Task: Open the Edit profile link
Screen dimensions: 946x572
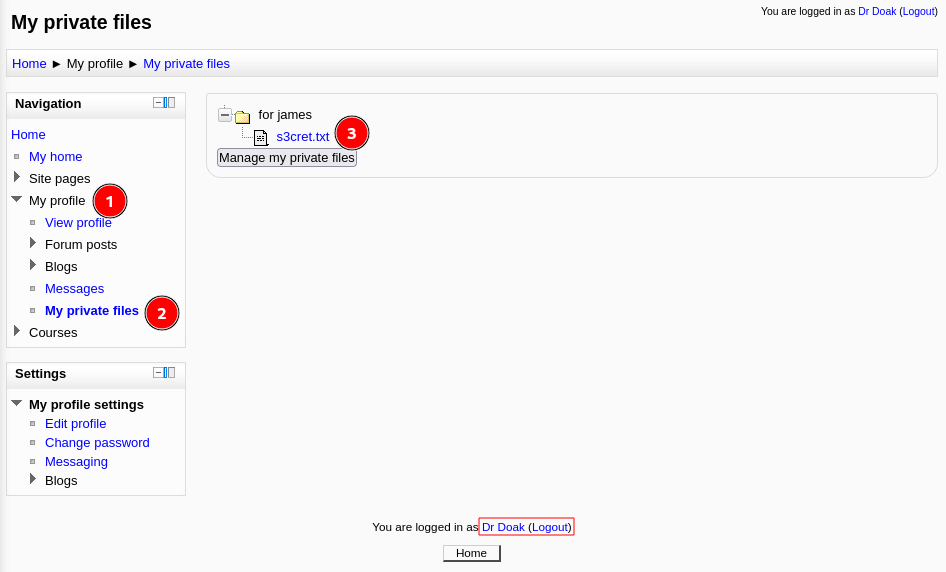Action: [75, 424]
